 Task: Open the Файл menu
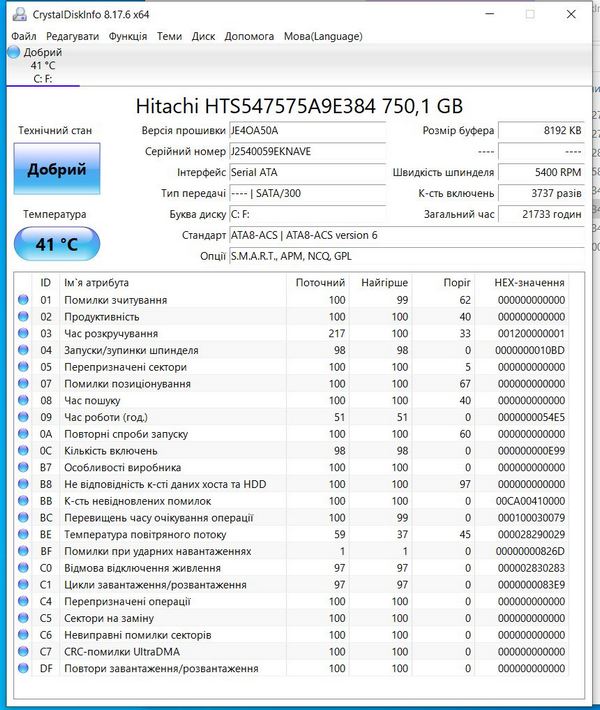coord(24,36)
